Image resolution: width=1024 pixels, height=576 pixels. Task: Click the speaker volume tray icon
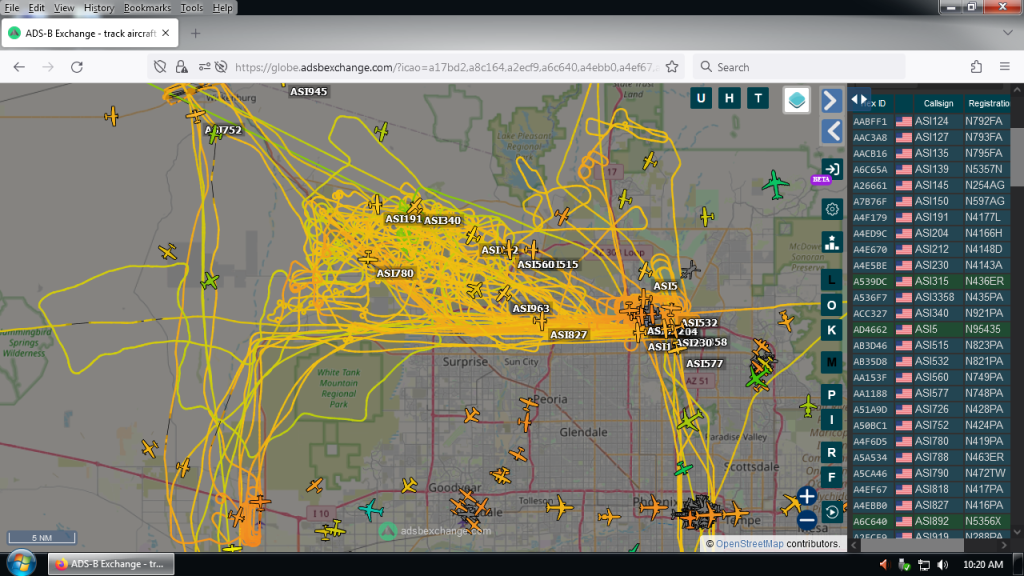[942, 564]
